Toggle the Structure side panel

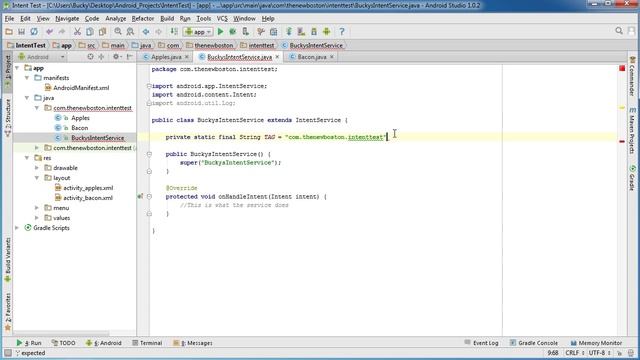(7, 118)
